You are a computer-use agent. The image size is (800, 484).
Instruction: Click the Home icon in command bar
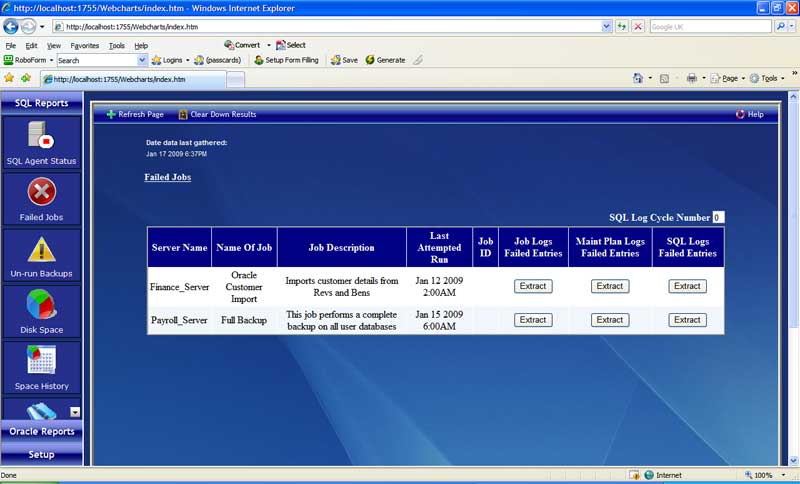pyautogui.click(x=638, y=78)
